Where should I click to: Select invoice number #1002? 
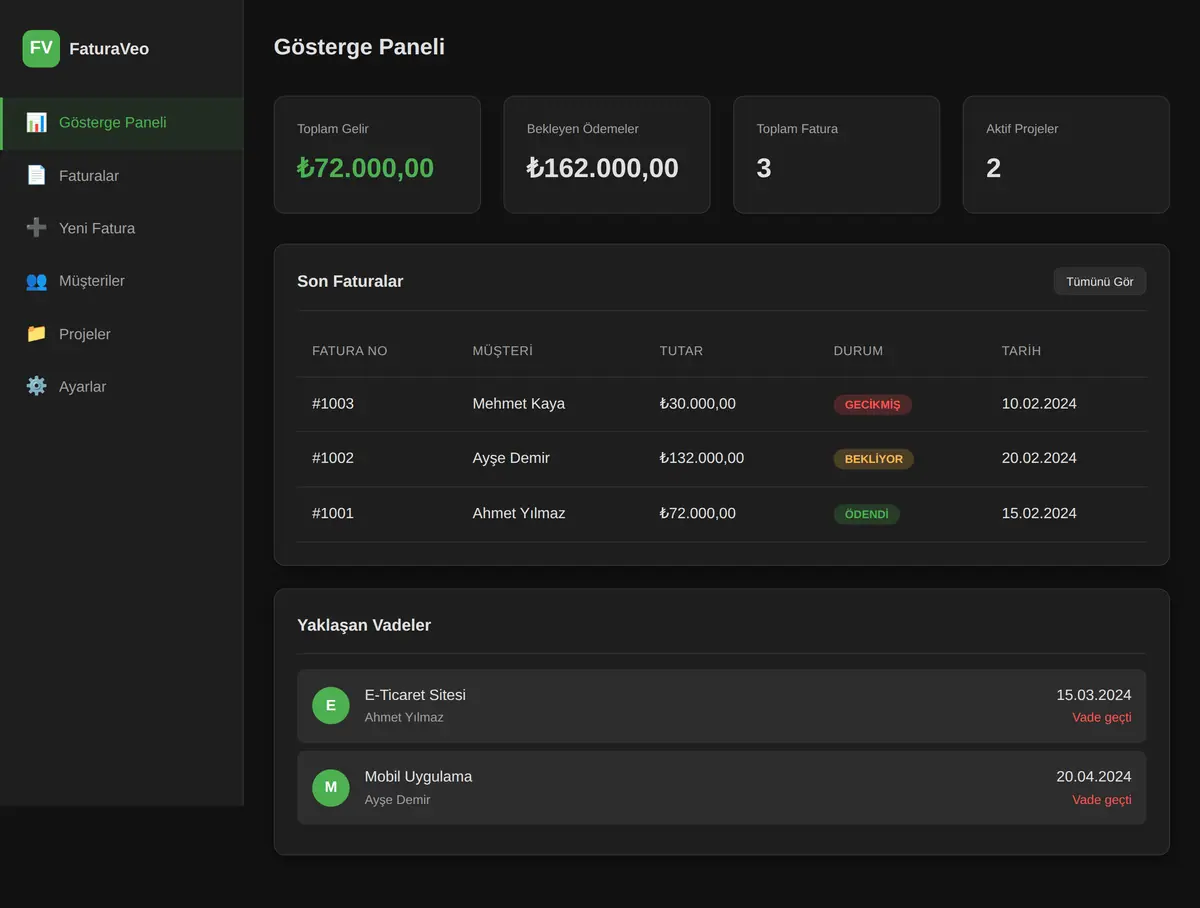[x=333, y=458]
